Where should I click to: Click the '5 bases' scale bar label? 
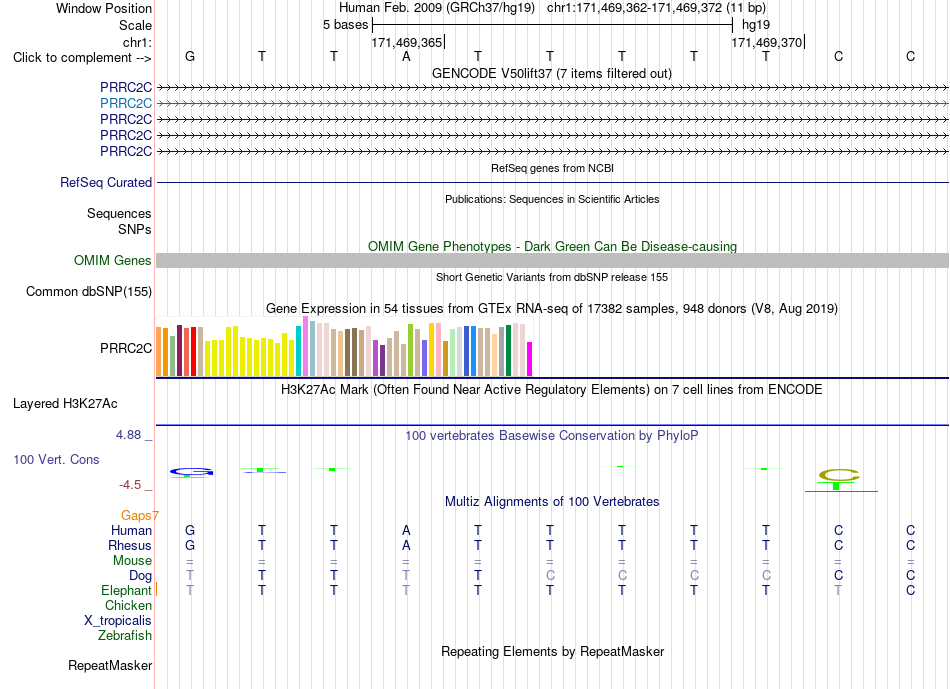click(345, 25)
